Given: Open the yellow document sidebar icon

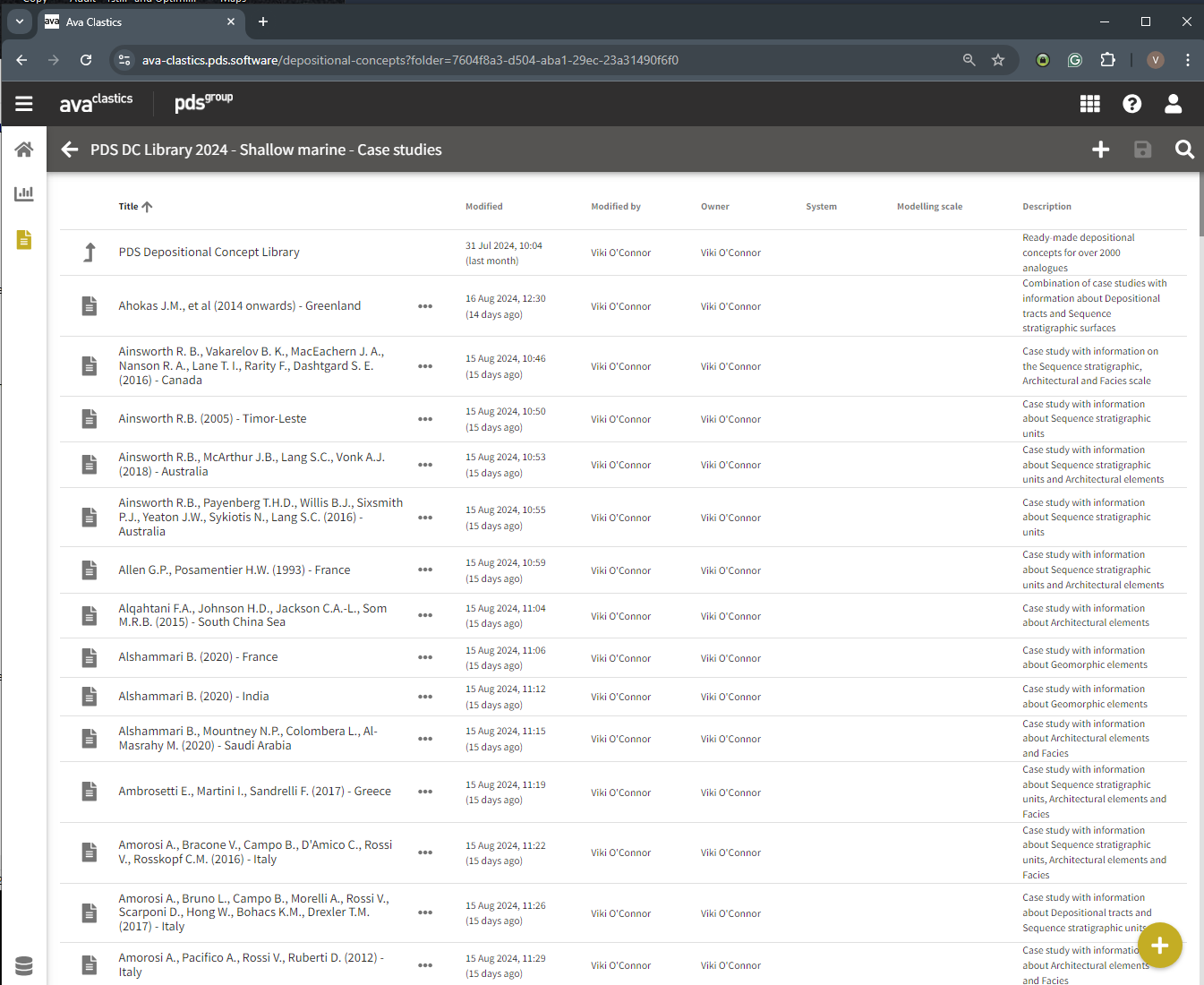Looking at the screenshot, I should tap(24, 240).
